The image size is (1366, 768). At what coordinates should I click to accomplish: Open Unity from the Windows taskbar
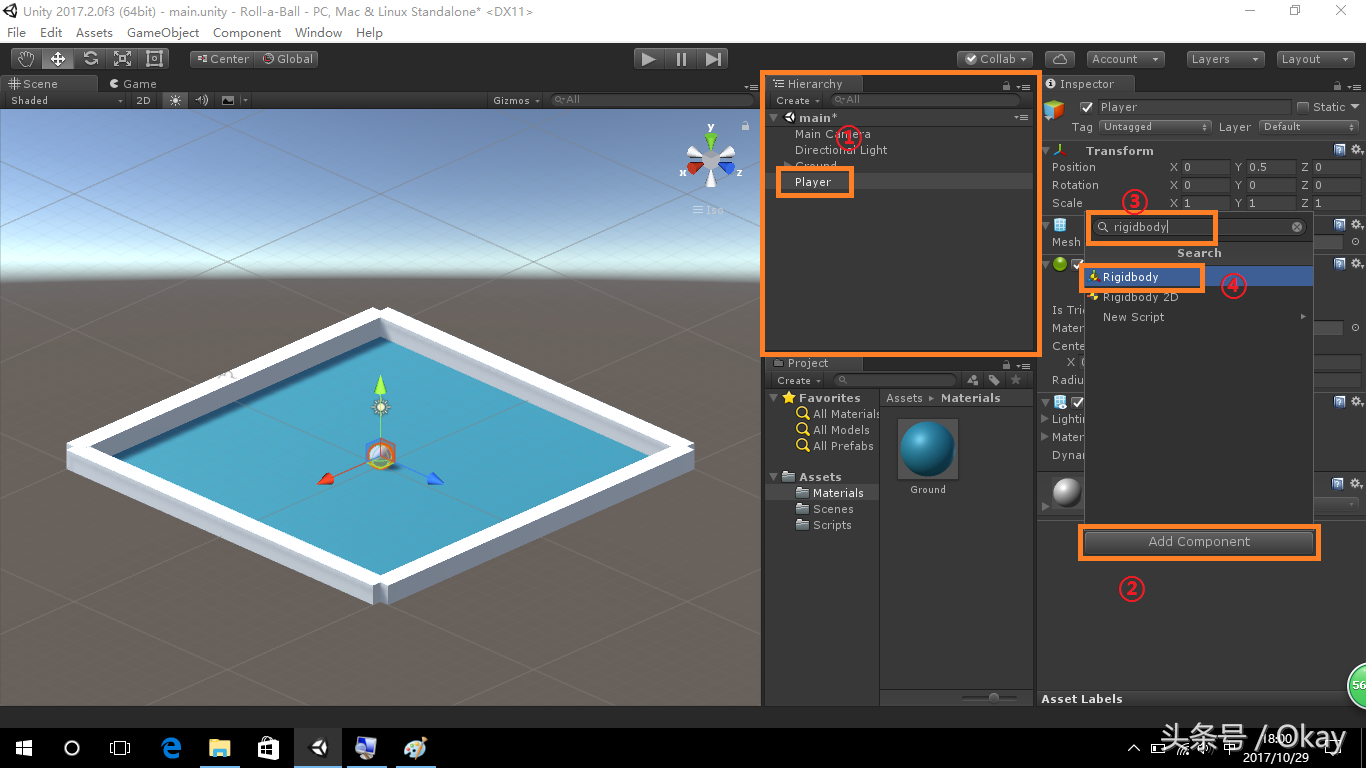click(x=318, y=747)
